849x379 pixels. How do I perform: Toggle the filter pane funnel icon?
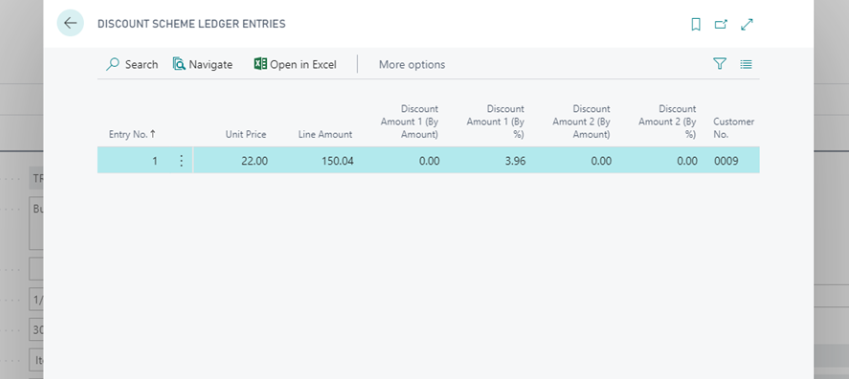[x=719, y=64]
